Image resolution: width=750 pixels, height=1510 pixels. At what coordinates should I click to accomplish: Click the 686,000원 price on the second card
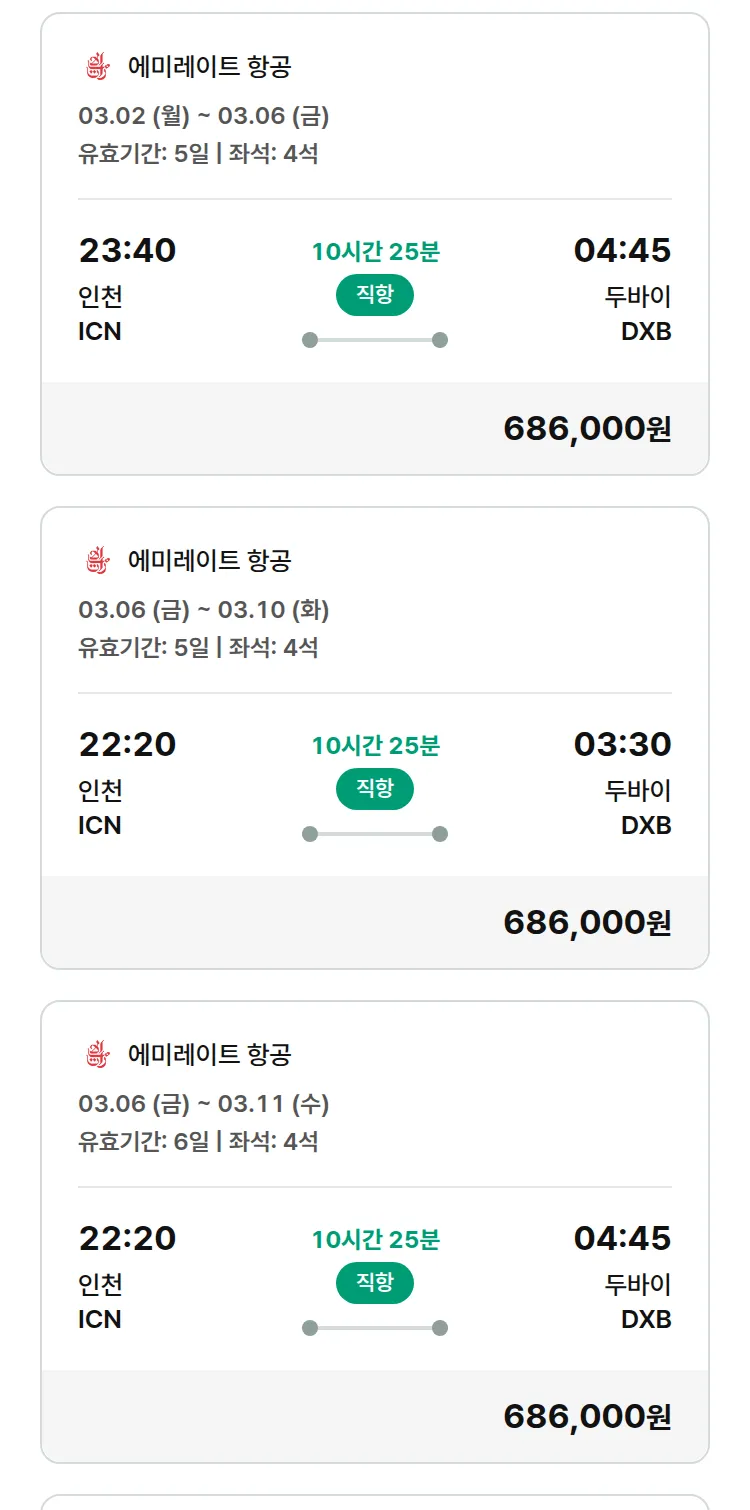587,923
